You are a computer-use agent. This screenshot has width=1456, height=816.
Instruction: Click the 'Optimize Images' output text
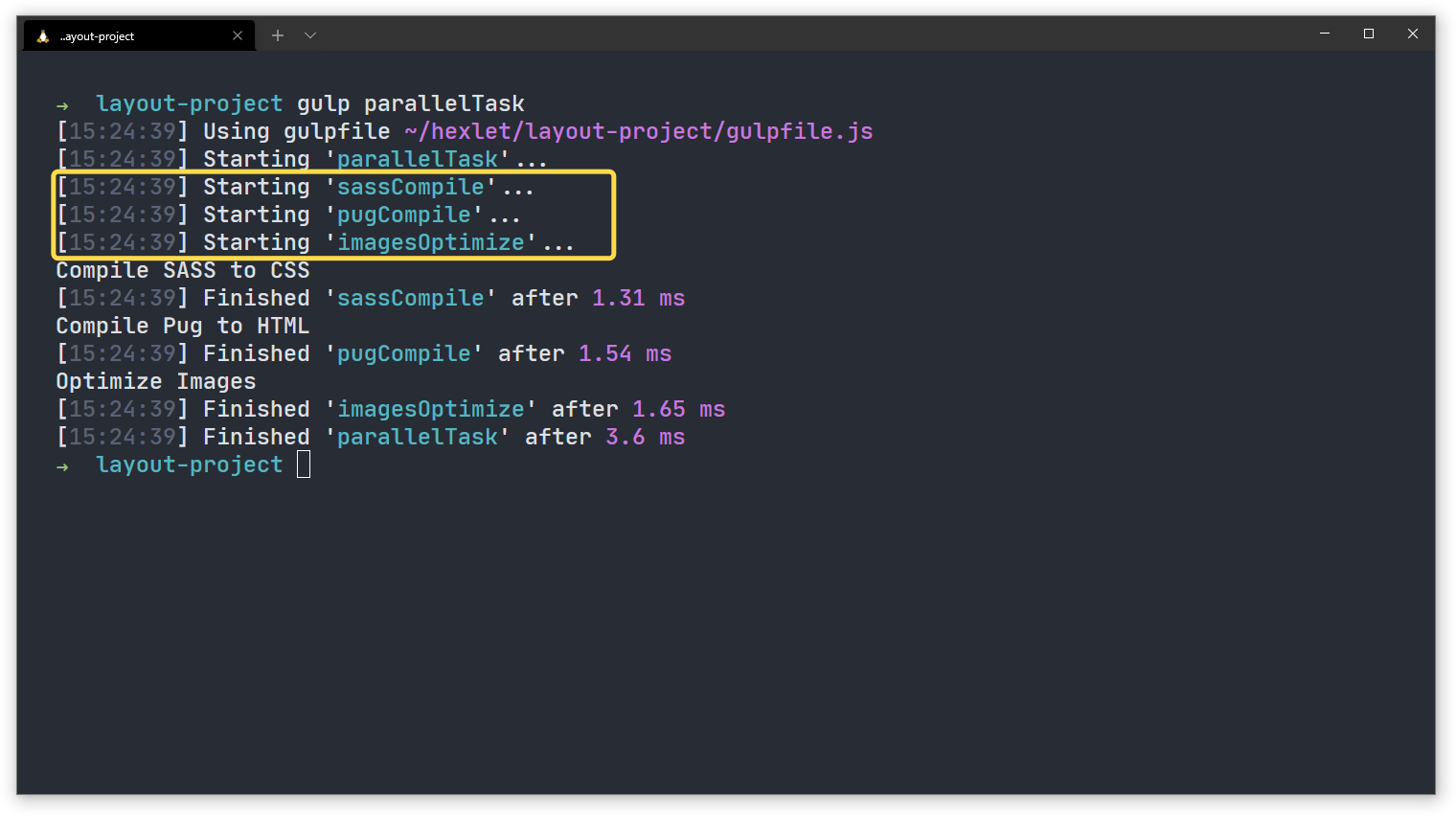click(154, 380)
